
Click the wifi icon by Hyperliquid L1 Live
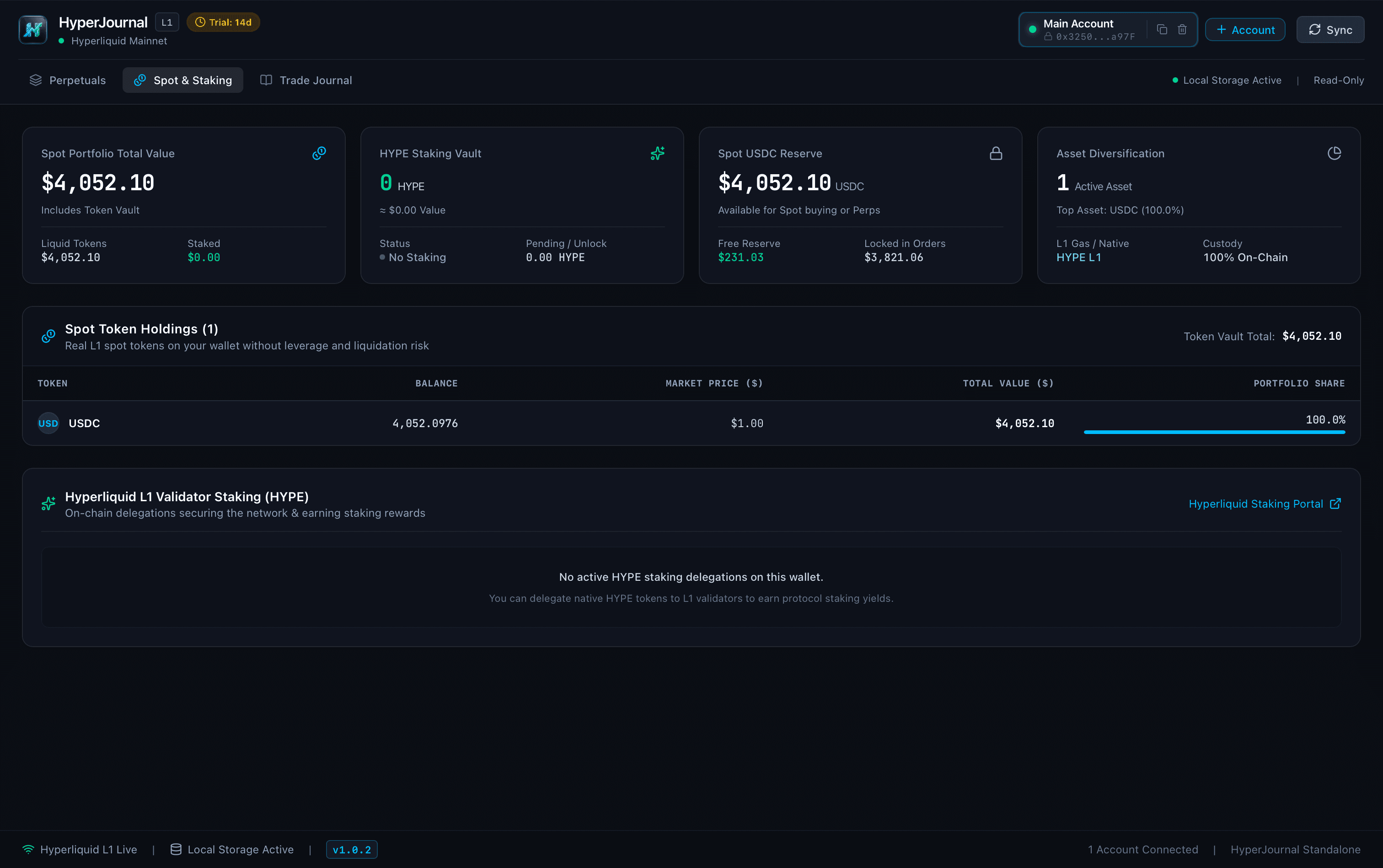tap(28, 849)
